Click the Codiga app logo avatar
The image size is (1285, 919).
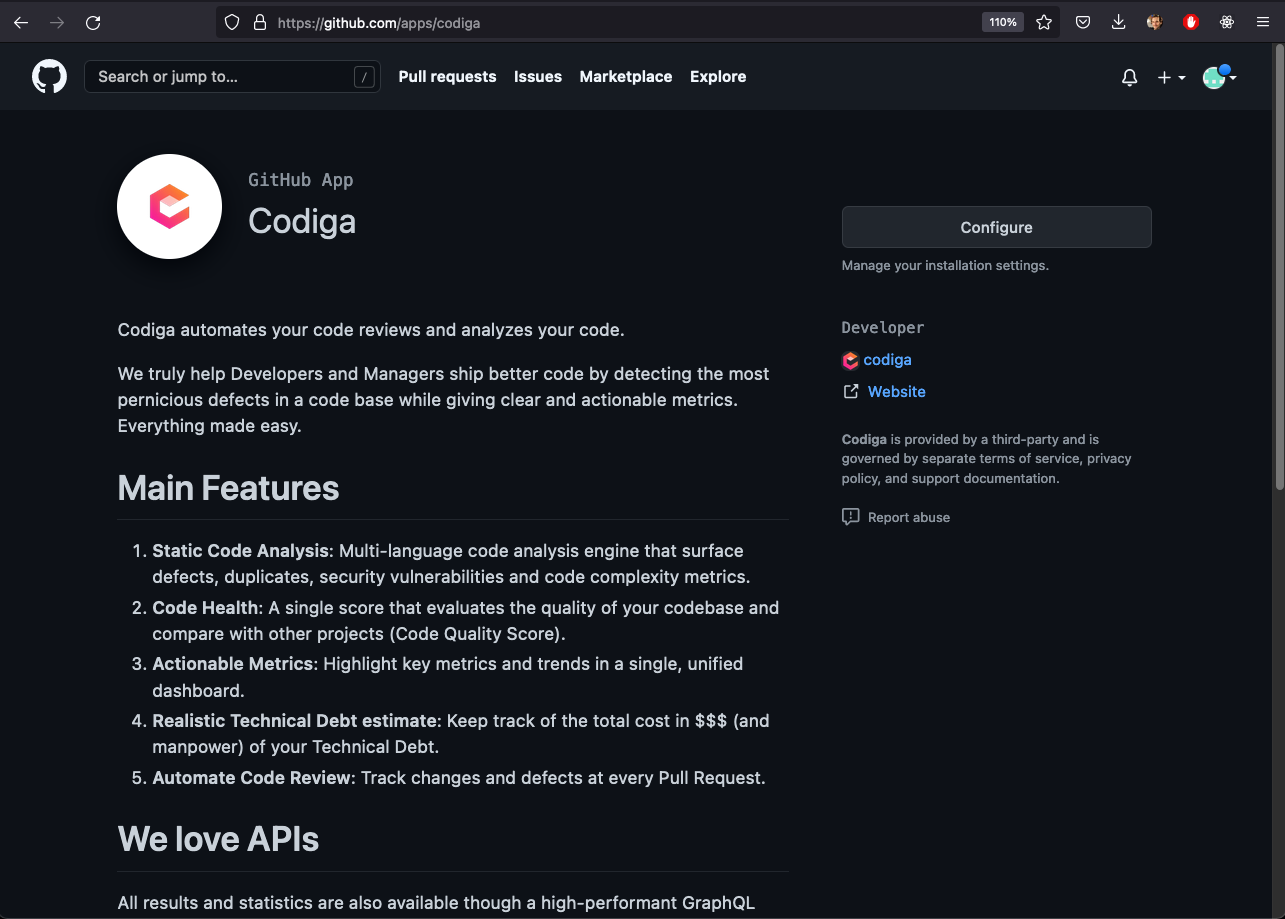pos(169,206)
